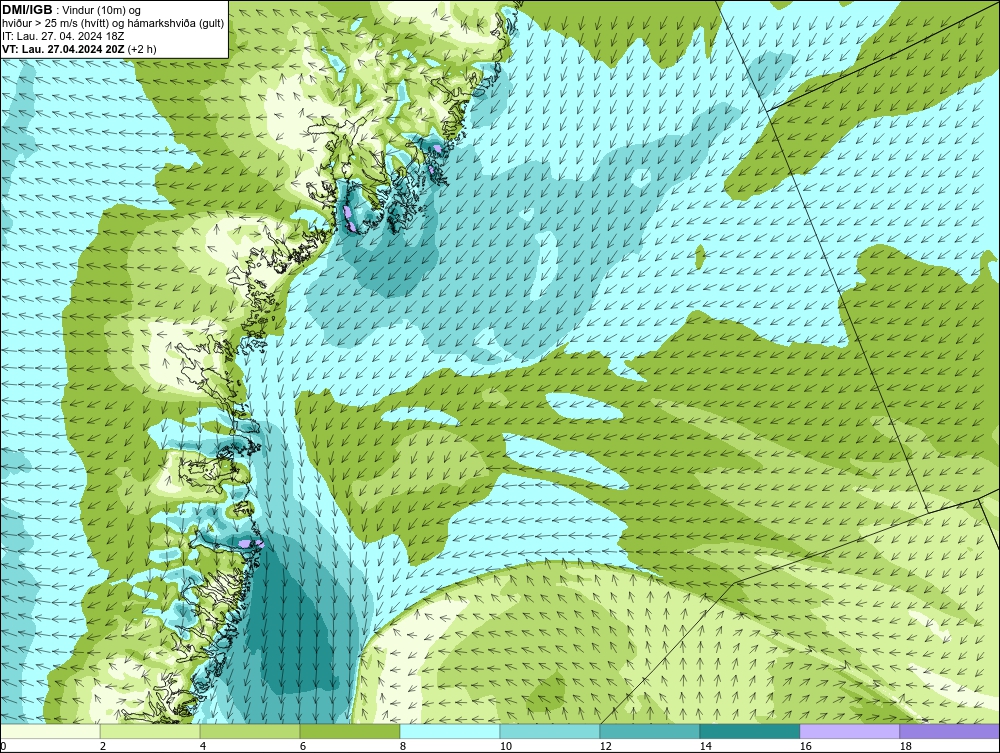Click the legend label 12
The image size is (1000, 753).
point(605,747)
